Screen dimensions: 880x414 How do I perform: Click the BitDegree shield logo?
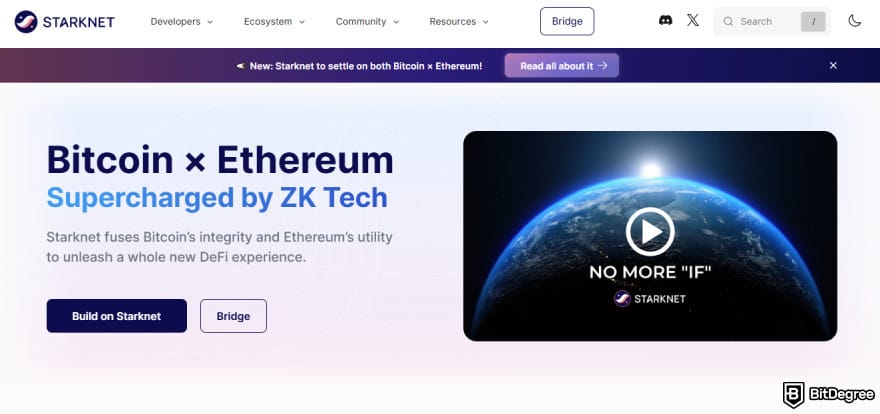point(794,394)
